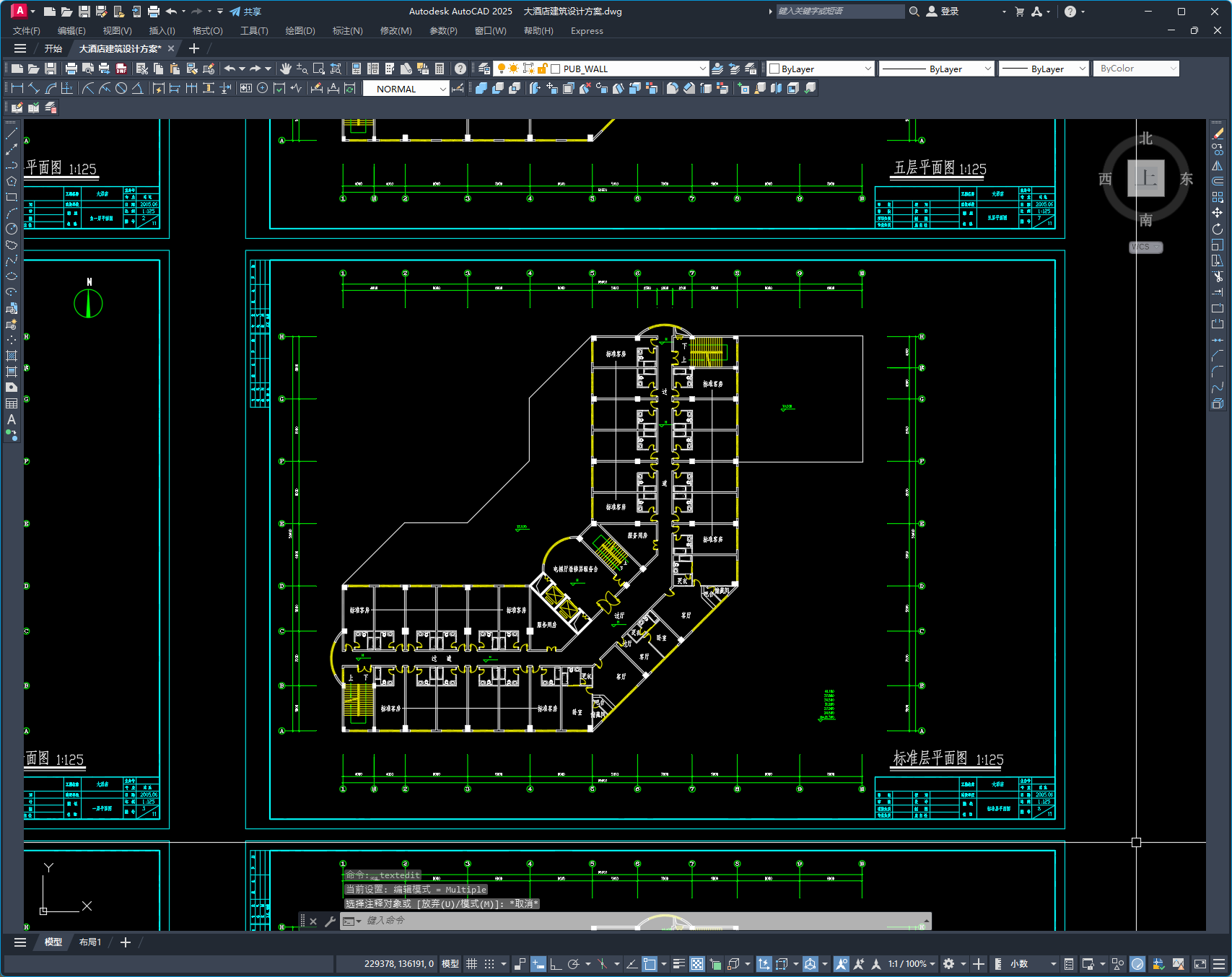Screen dimensions: 1232x977
Task: Select the Linear dimension tool
Action: pyautogui.click(x=17, y=88)
